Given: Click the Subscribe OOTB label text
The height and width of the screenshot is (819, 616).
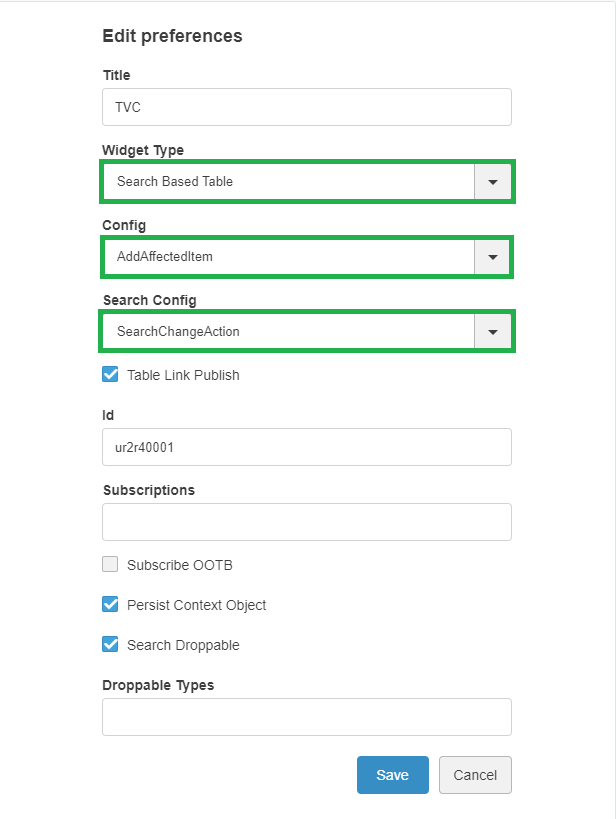Looking at the screenshot, I should (179, 565).
